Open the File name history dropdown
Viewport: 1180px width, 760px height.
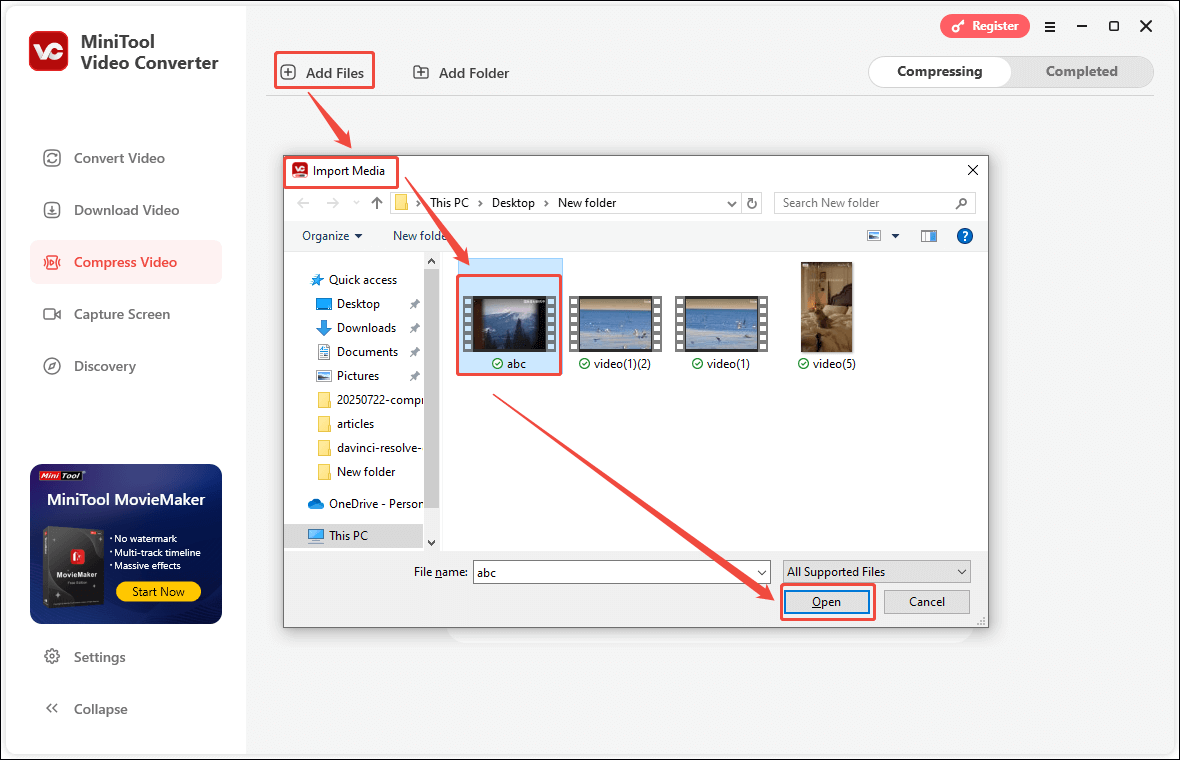click(762, 573)
